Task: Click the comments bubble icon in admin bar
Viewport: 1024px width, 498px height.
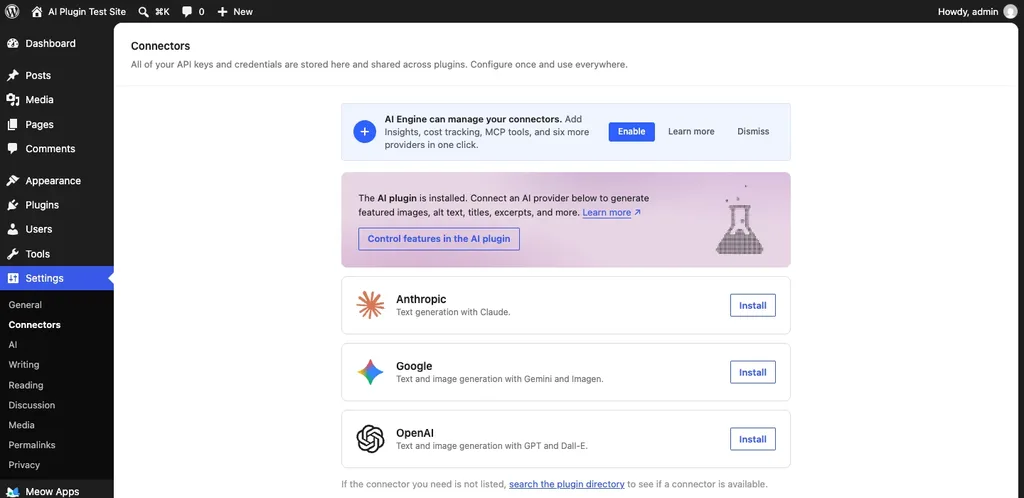Action: click(x=187, y=12)
